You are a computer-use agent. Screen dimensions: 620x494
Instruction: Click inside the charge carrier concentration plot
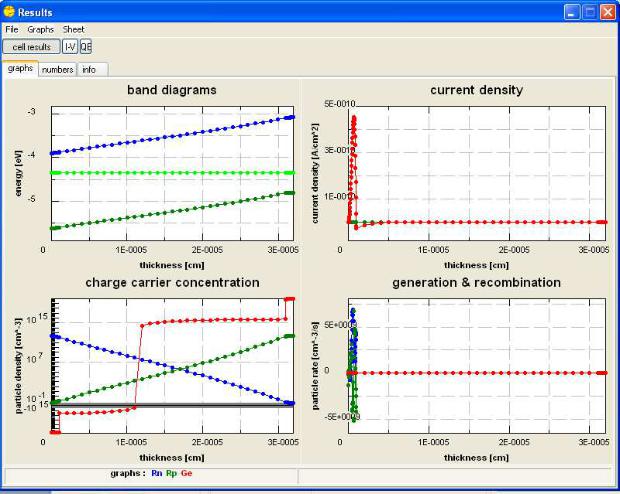click(x=172, y=366)
